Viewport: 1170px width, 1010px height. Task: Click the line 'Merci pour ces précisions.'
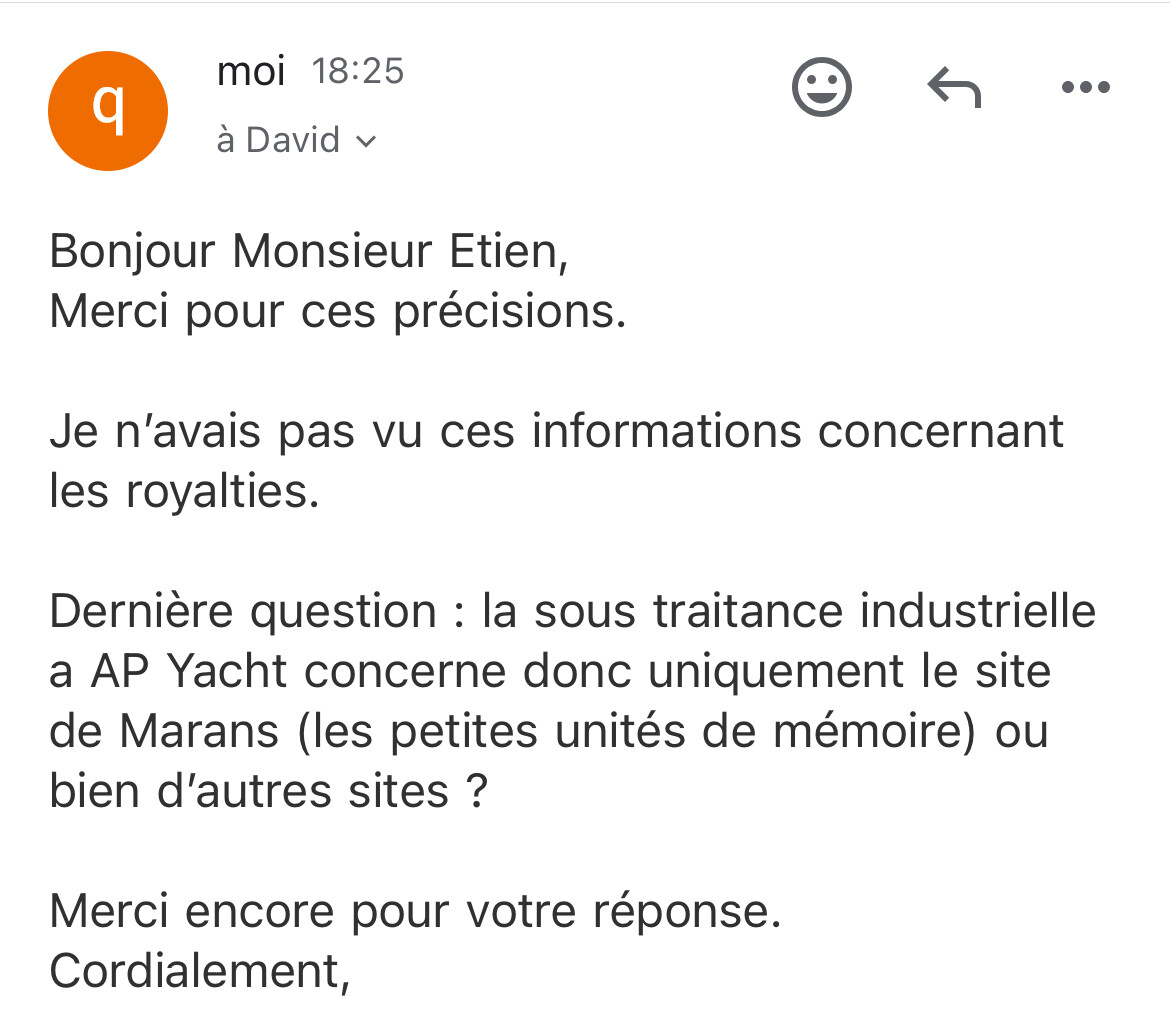337,311
